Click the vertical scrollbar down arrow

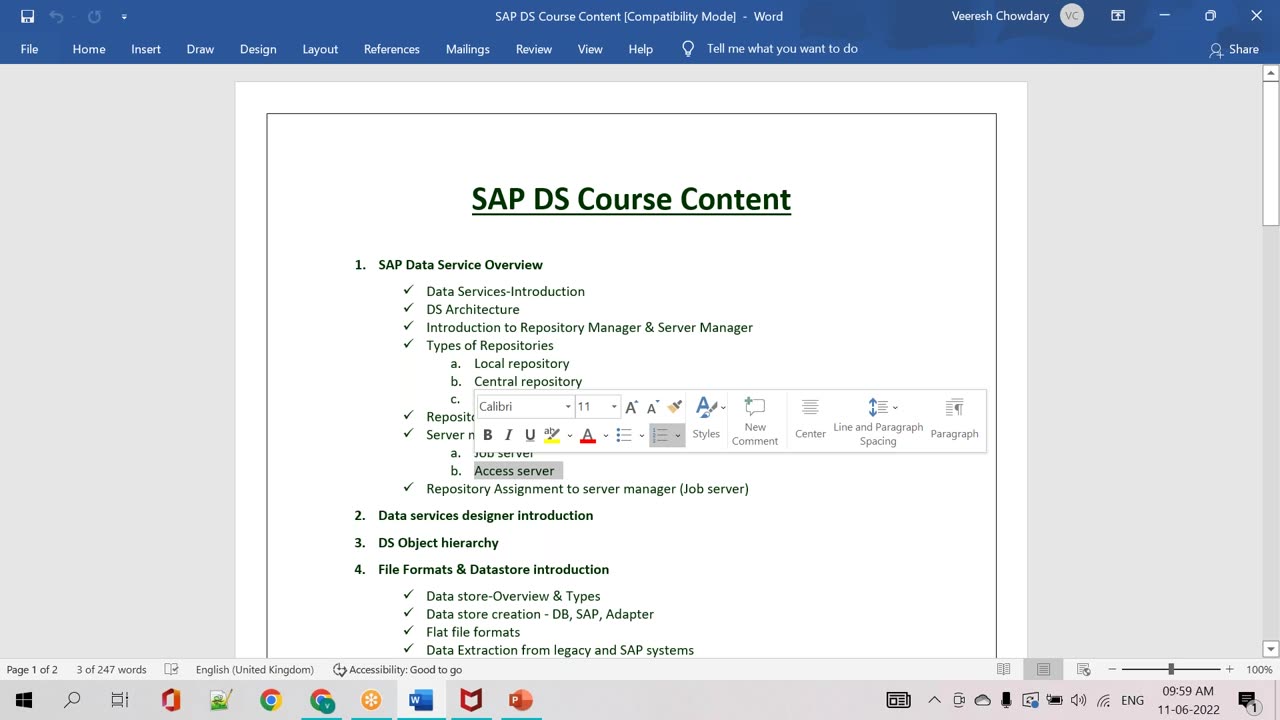[1271, 649]
